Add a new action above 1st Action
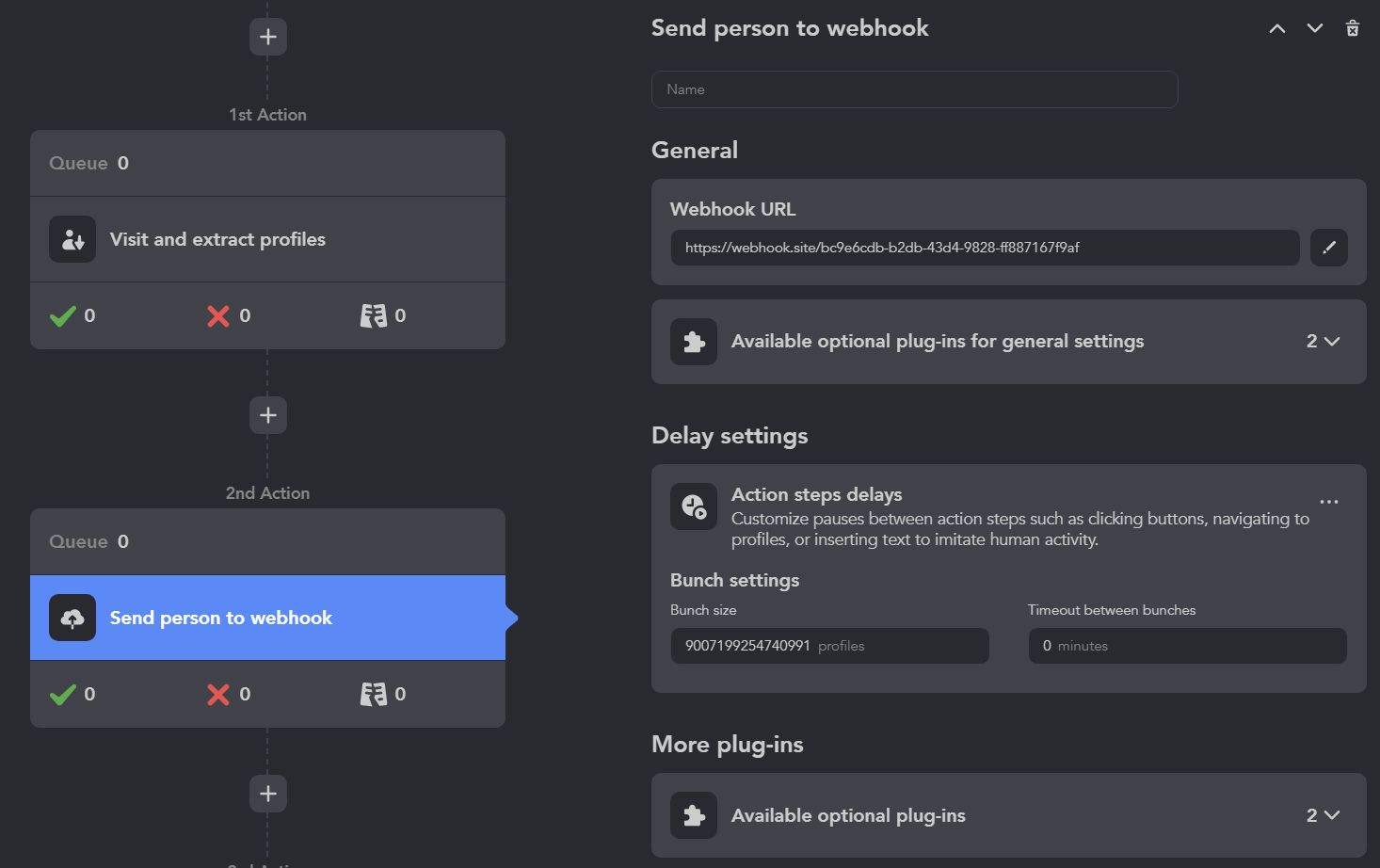 point(267,36)
